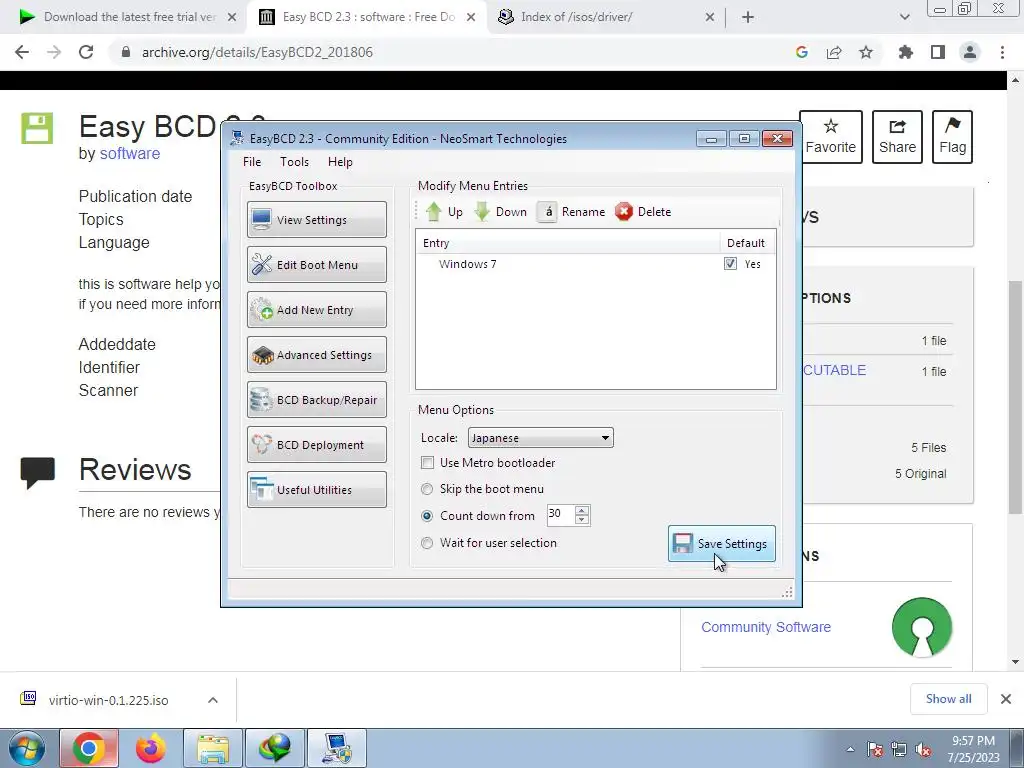Open the Help menu in EasyBCD
The height and width of the screenshot is (768, 1024).
coord(340,162)
